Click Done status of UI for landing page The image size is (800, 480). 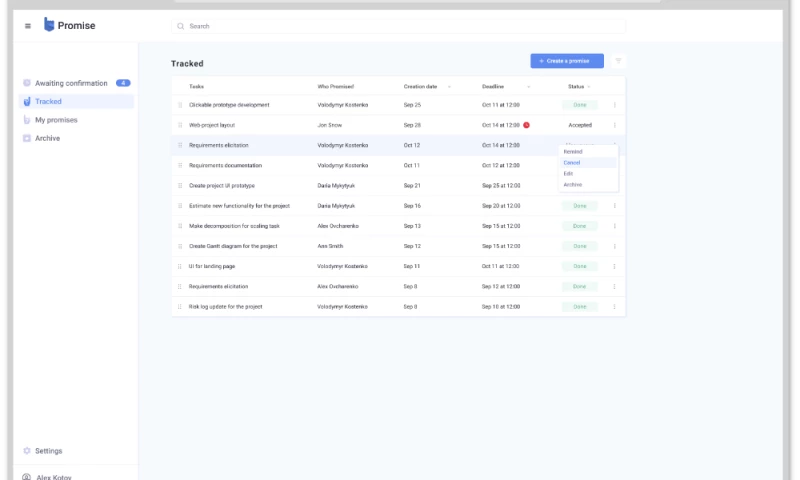[580, 266]
